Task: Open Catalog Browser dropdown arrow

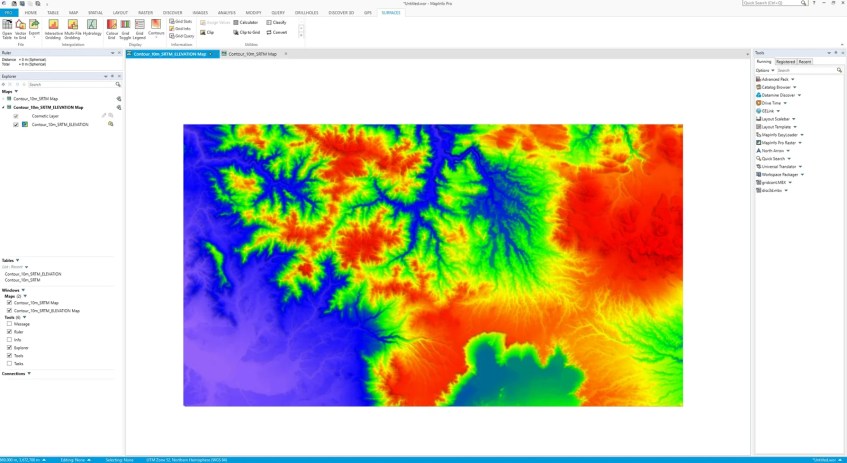Action: [795, 88]
